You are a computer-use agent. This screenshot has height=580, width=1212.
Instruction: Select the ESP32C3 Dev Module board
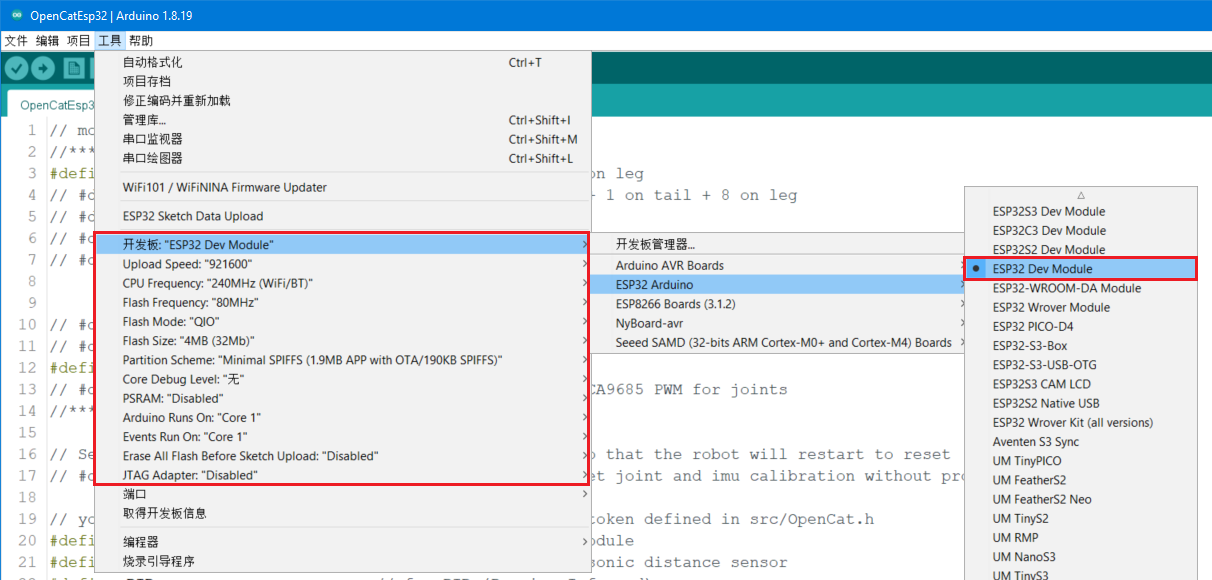[1081, 230]
